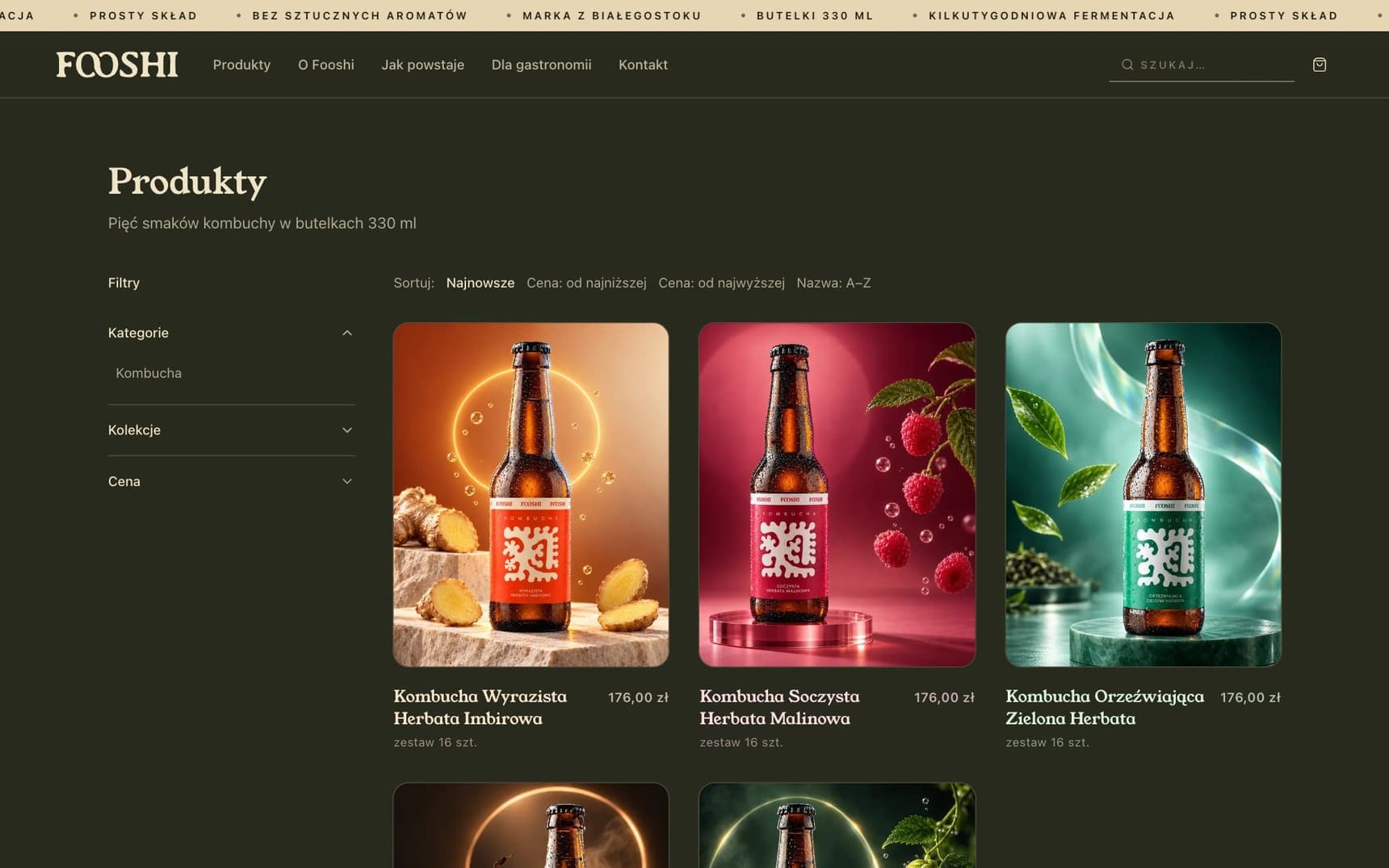1389x868 pixels.
Task: Sort by Cena: od najwyższej
Action: (721, 283)
